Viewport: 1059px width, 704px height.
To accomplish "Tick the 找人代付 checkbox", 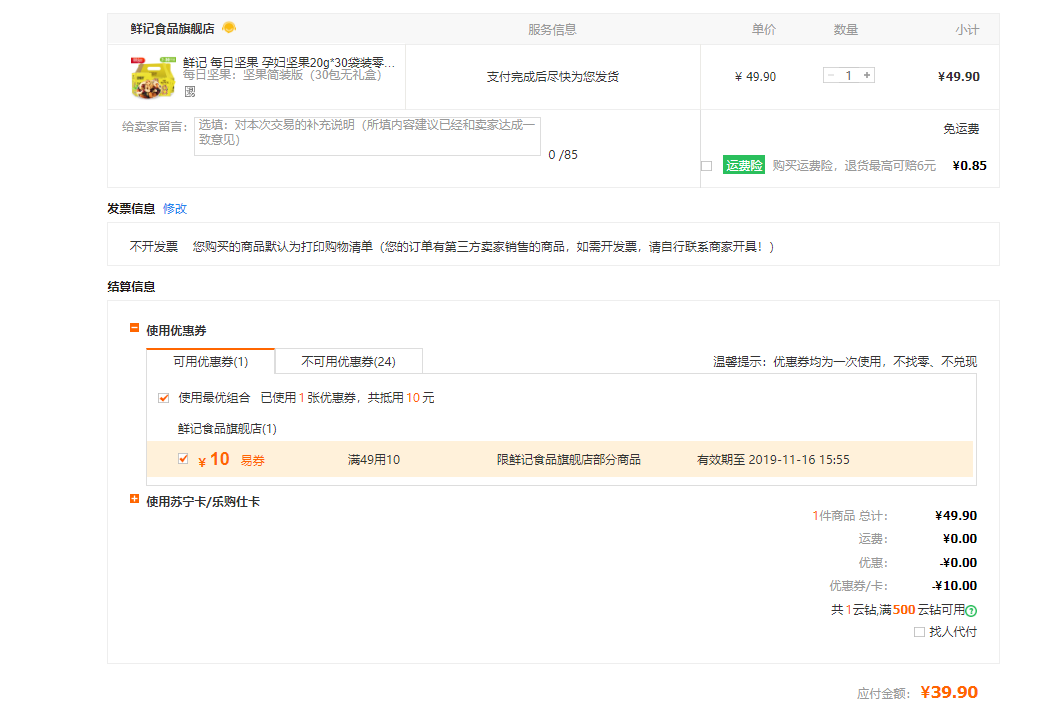I will pyautogui.click(x=919, y=632).
